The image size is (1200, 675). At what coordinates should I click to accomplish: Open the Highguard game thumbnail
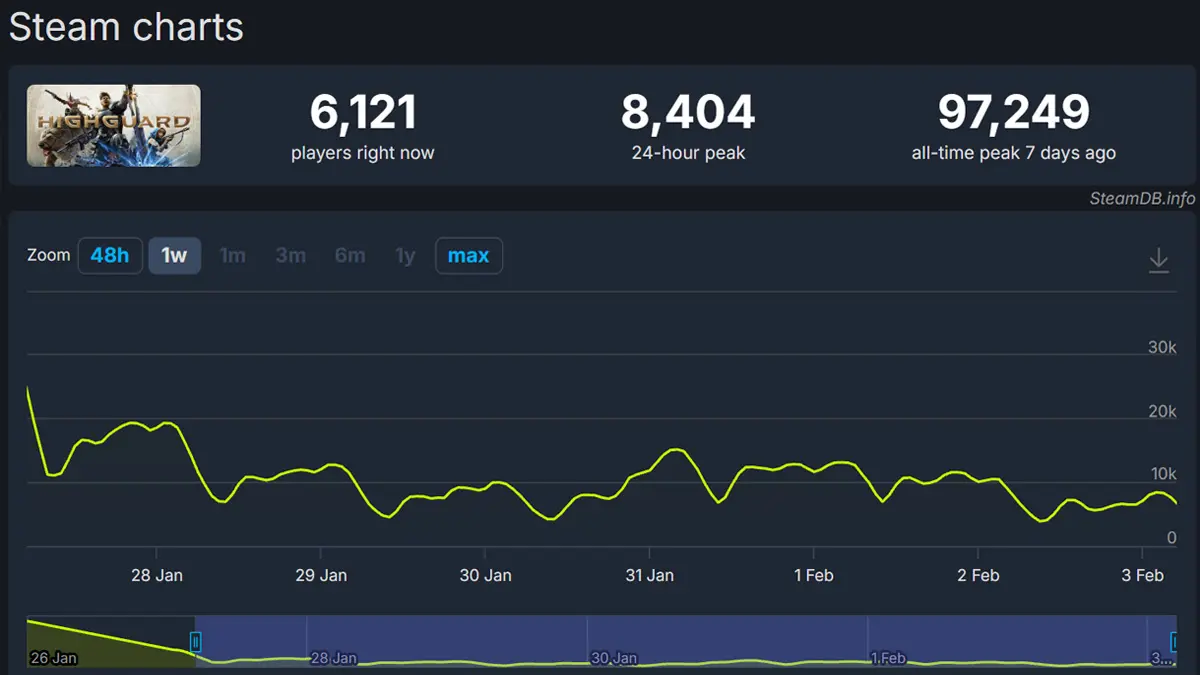pyautogui.click(x=113, y=125)
